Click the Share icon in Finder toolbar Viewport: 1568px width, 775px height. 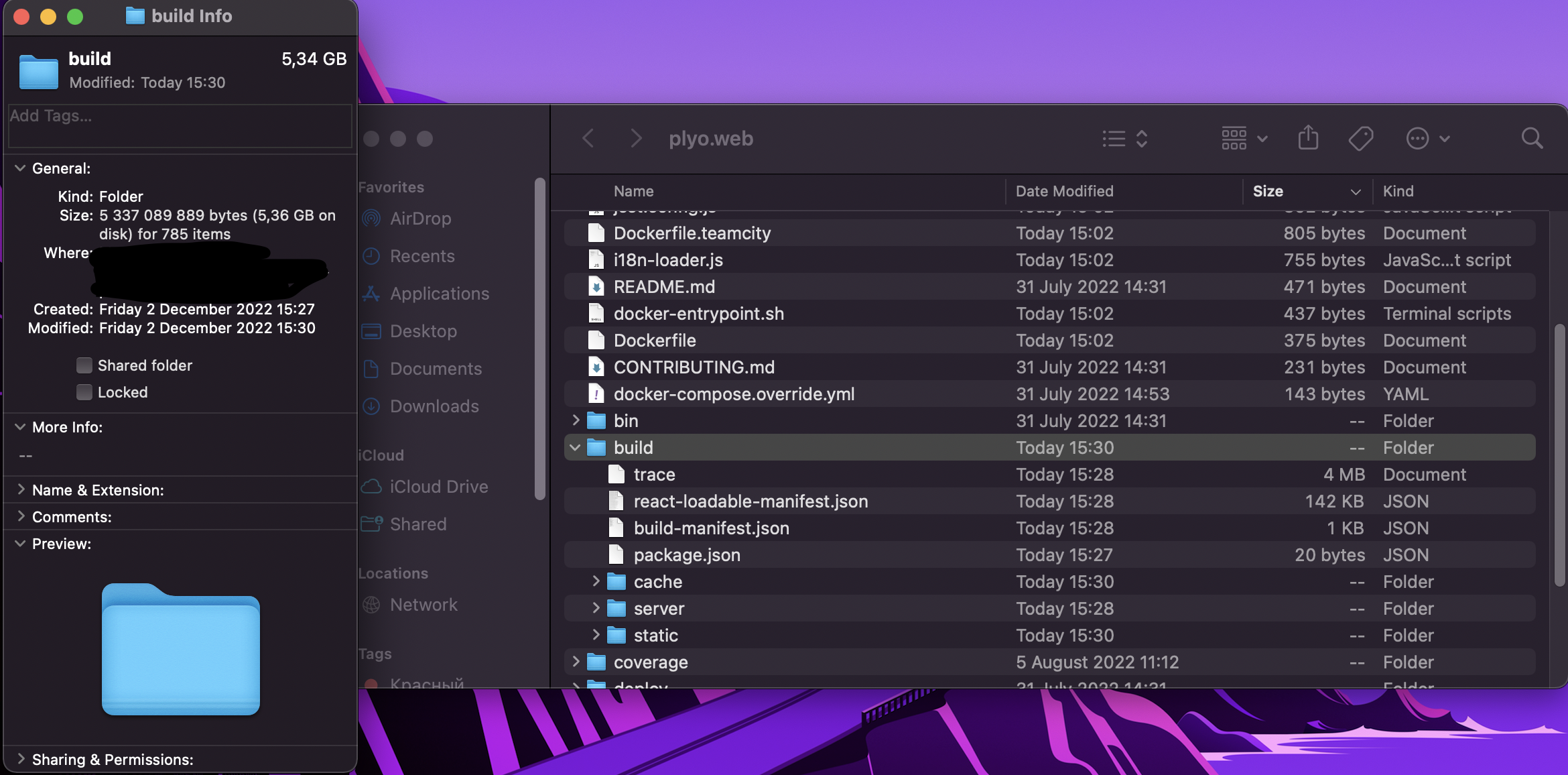click(1308, 138)
